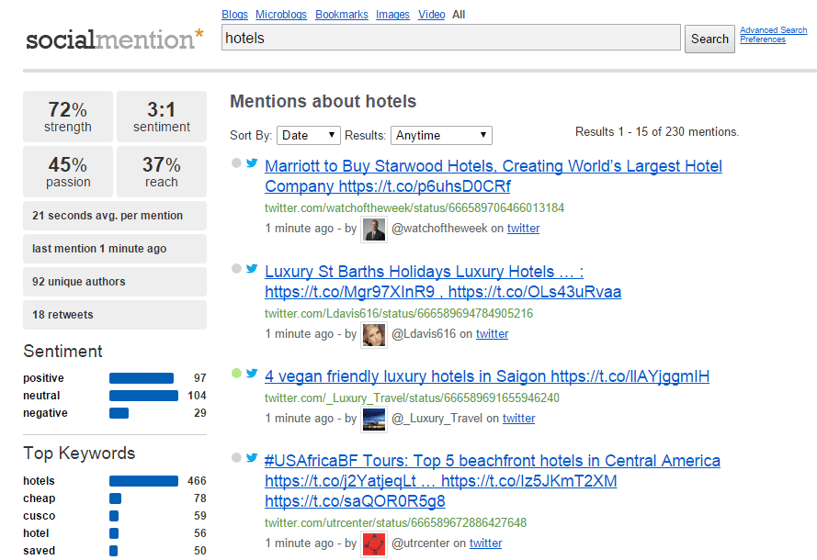Click negative sentiment bar
817x560 pixels.
point(119,413)
